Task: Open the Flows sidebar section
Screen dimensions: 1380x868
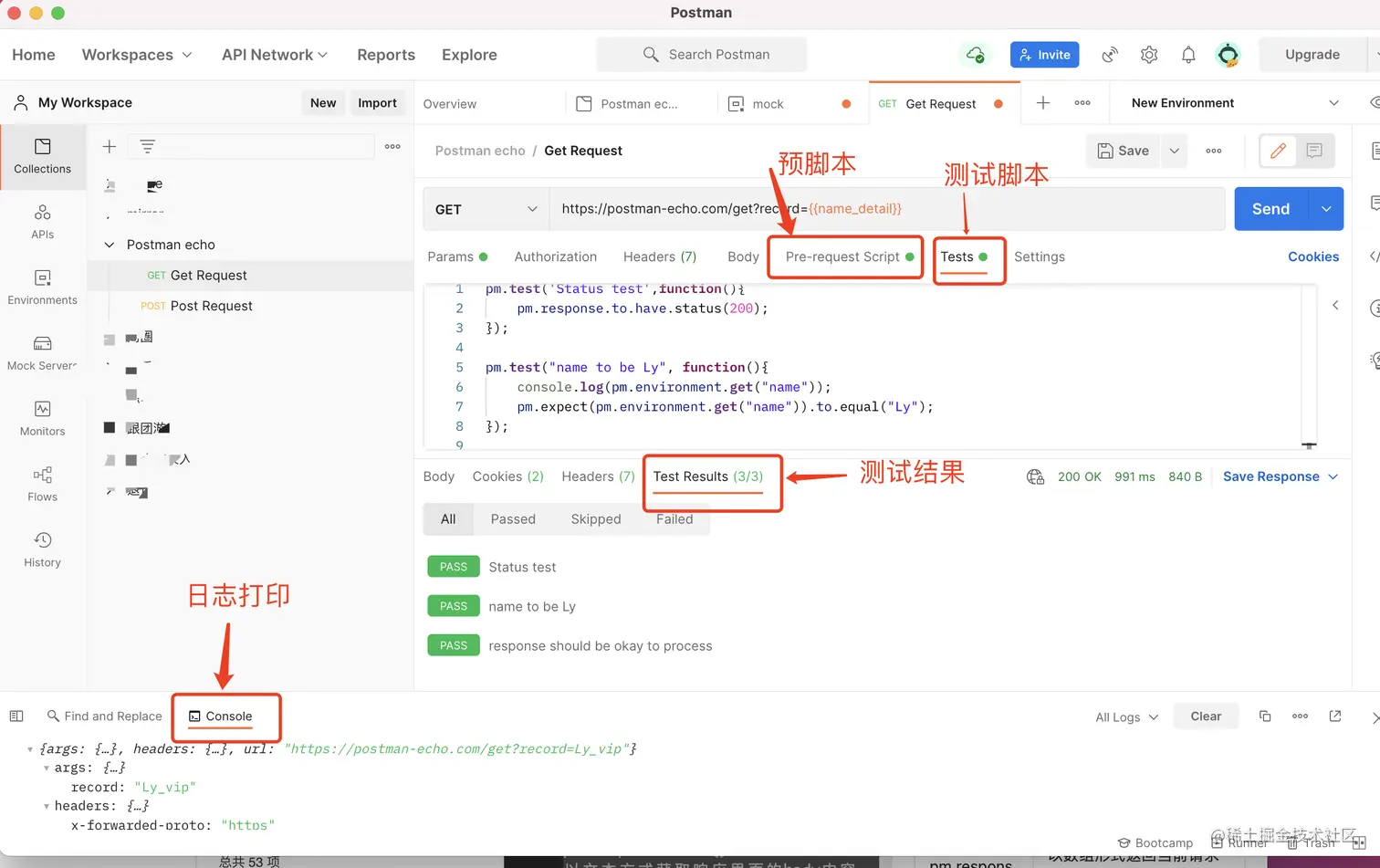Action: (x=42, y=485)
